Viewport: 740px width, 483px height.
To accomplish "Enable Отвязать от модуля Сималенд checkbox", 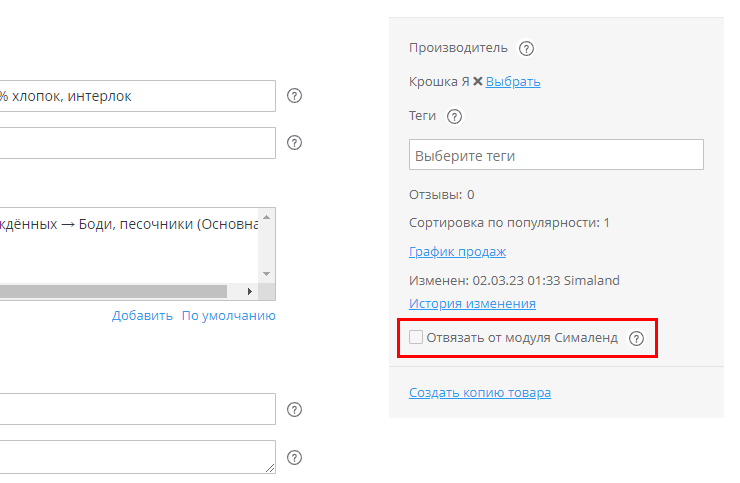I will [x=416, y=338].
